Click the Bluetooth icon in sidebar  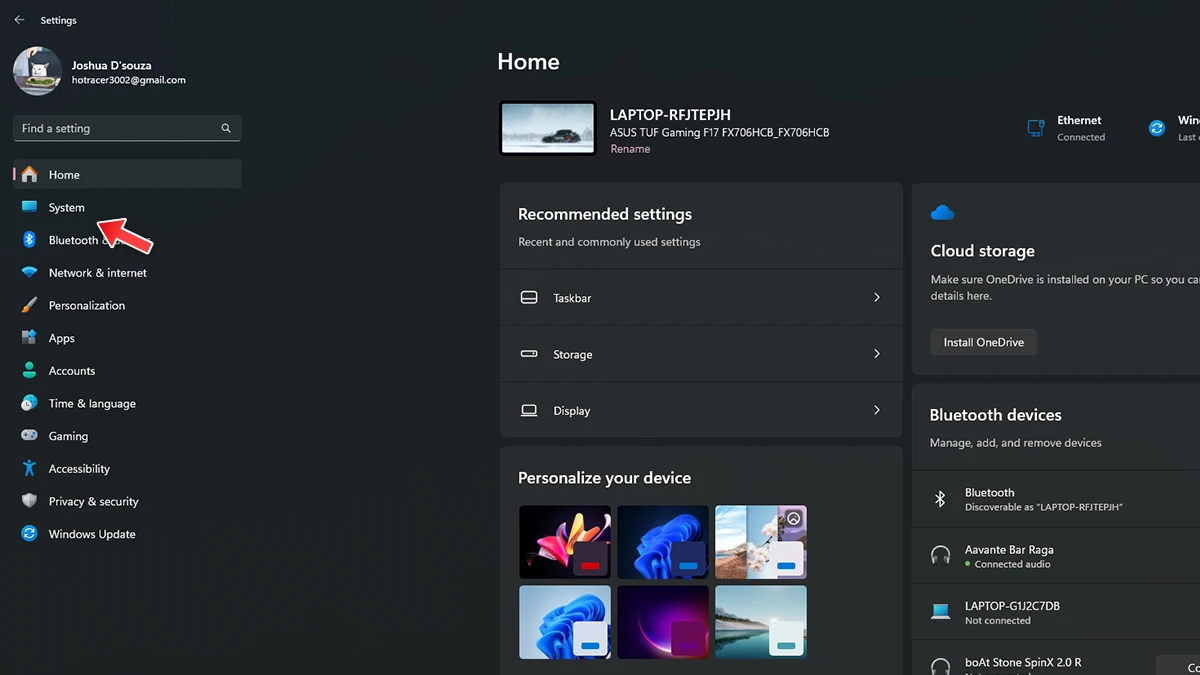29,240
